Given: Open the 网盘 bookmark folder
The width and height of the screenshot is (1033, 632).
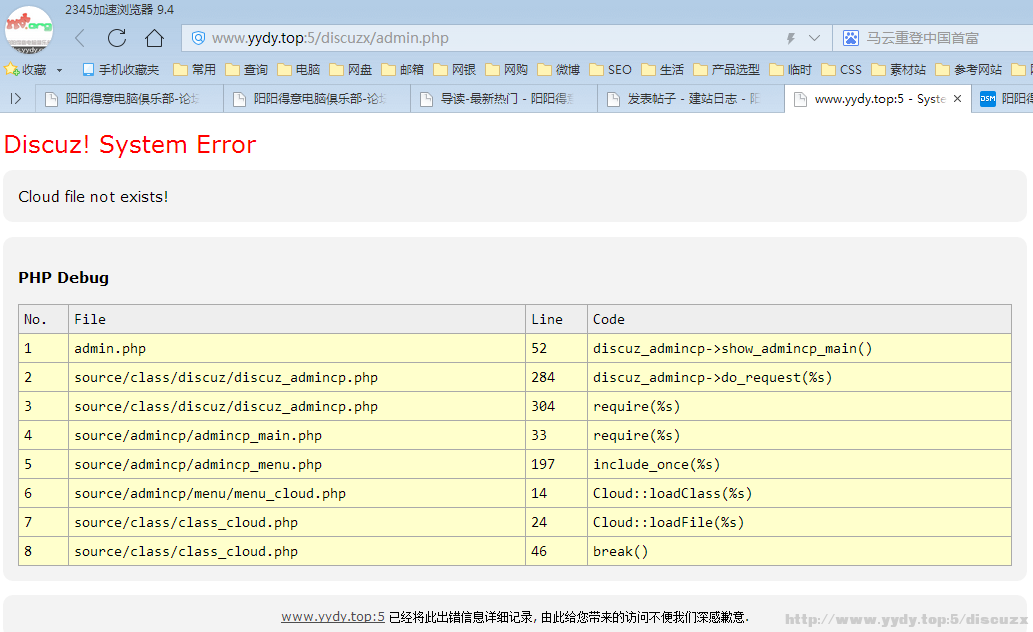Looking at the screenshot, I should [x=350, y=69].
